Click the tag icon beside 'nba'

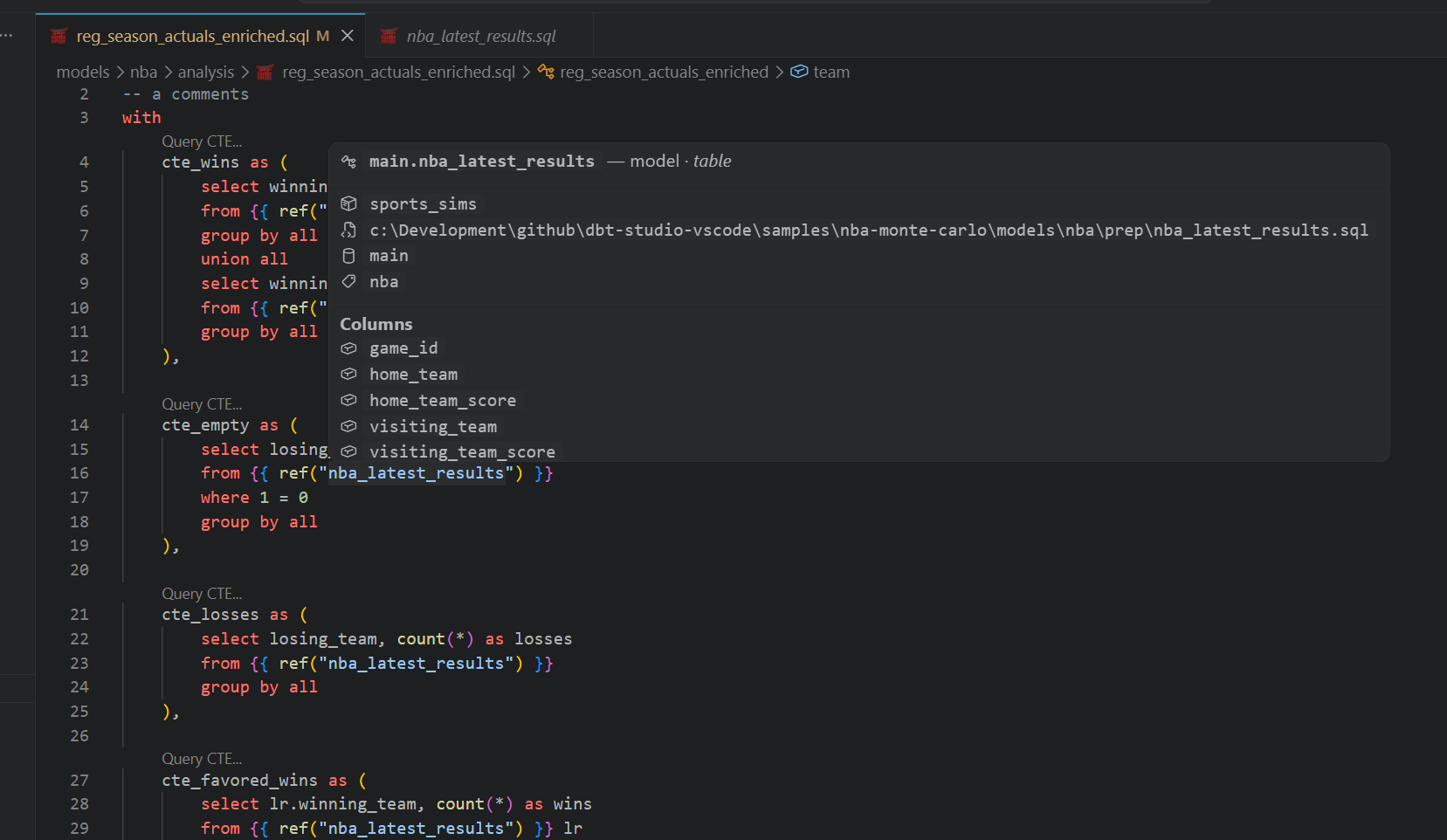(x=348, y=281)
